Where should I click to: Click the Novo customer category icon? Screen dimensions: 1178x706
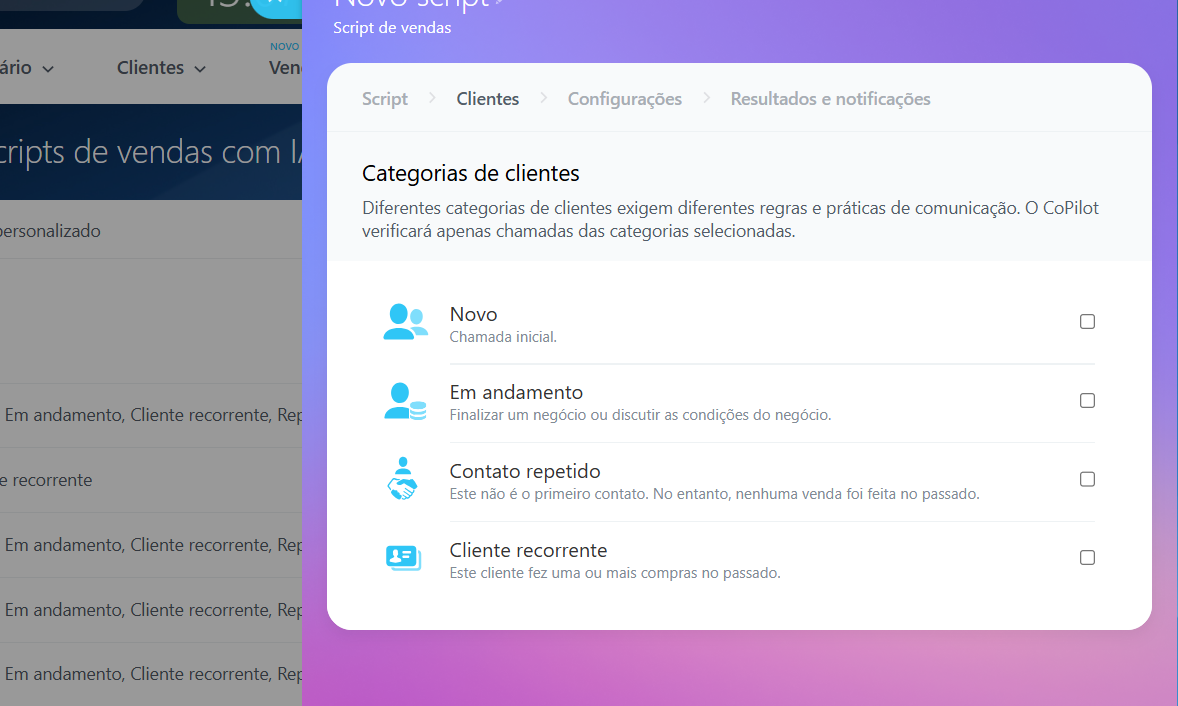pos(405,322)
